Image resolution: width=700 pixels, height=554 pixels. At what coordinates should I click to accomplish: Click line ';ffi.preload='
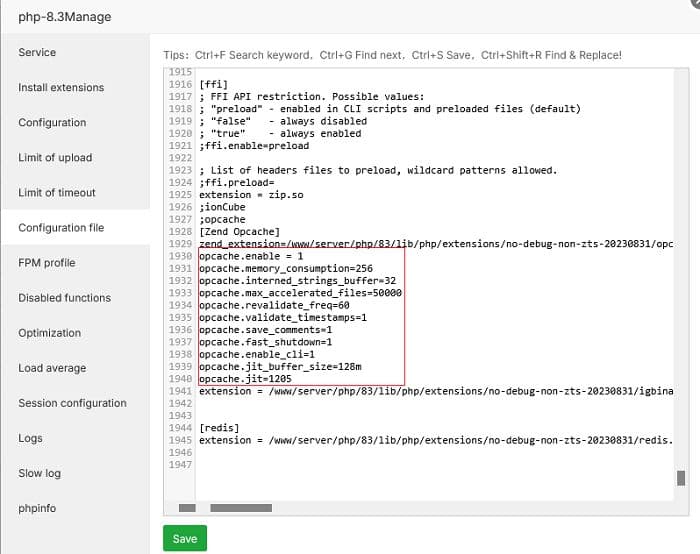tap(237, 183)
